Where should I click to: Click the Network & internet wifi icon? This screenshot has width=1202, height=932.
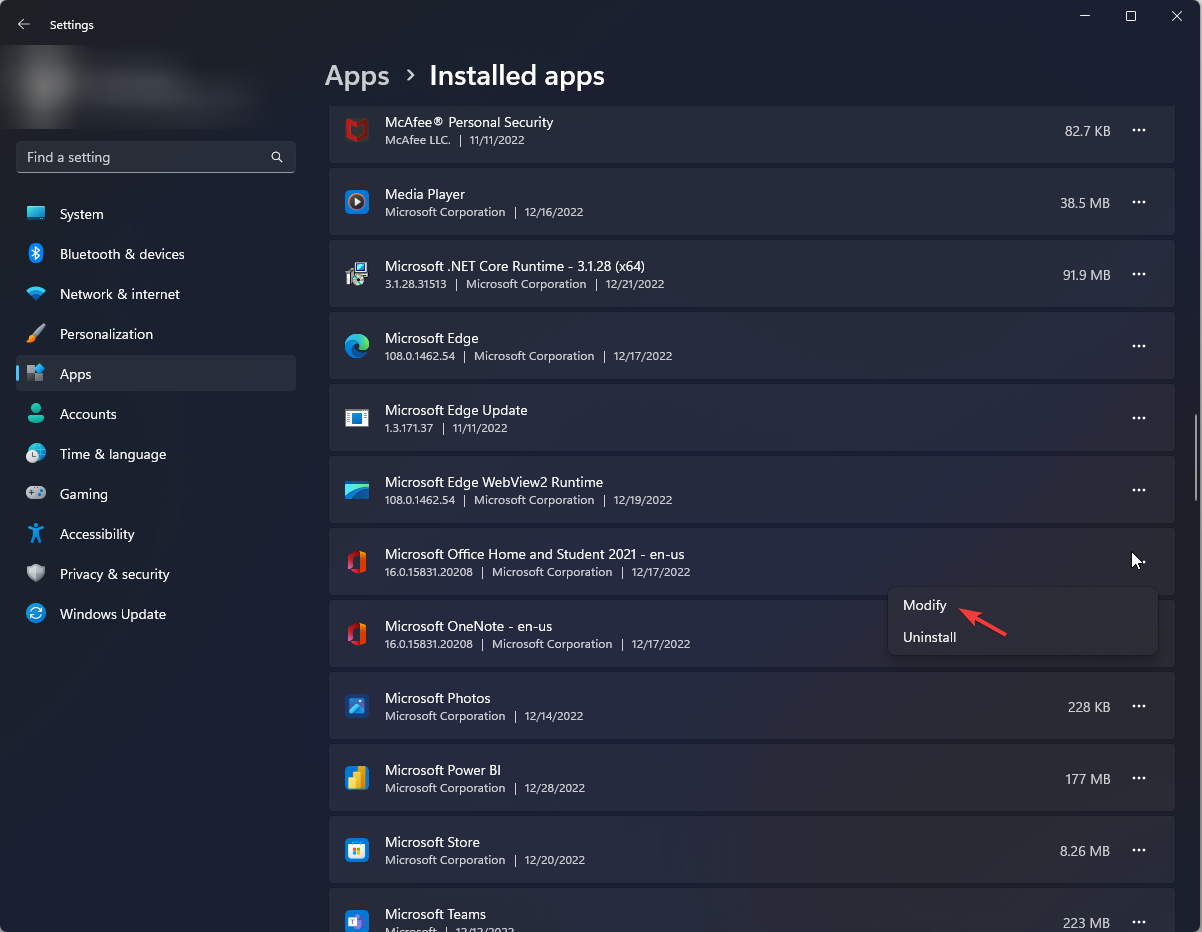click(36, 294)
